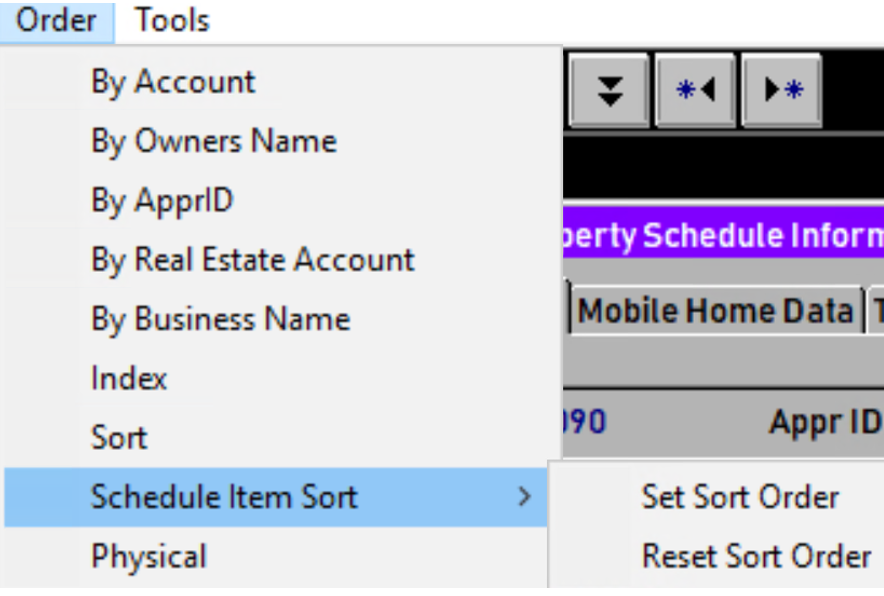Open the Tools menu
The width and height of the screenshot is (884, 596).
(x=172, y=20)
